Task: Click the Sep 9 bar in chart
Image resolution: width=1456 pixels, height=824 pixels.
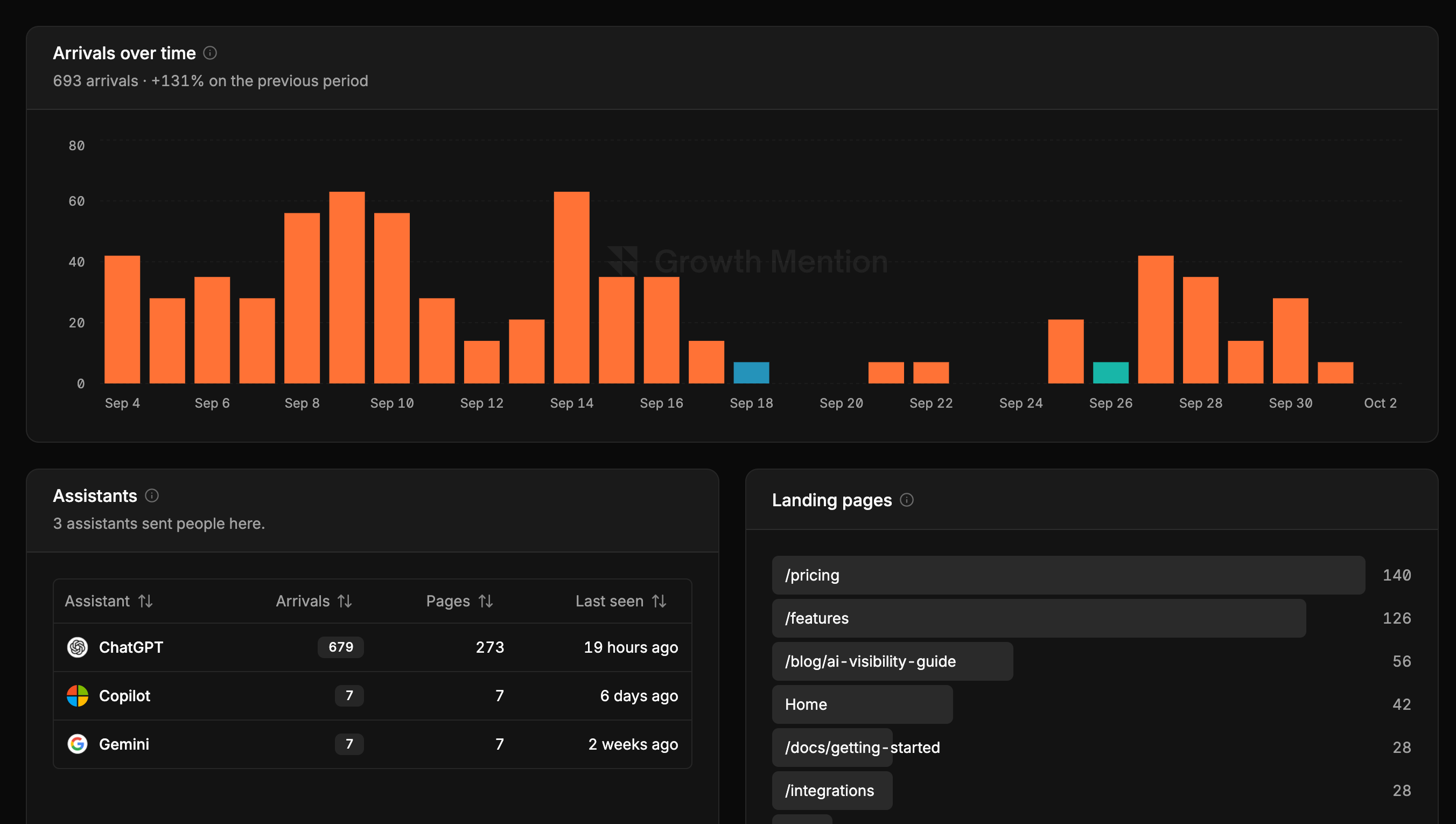Action: tap(347, 288)
